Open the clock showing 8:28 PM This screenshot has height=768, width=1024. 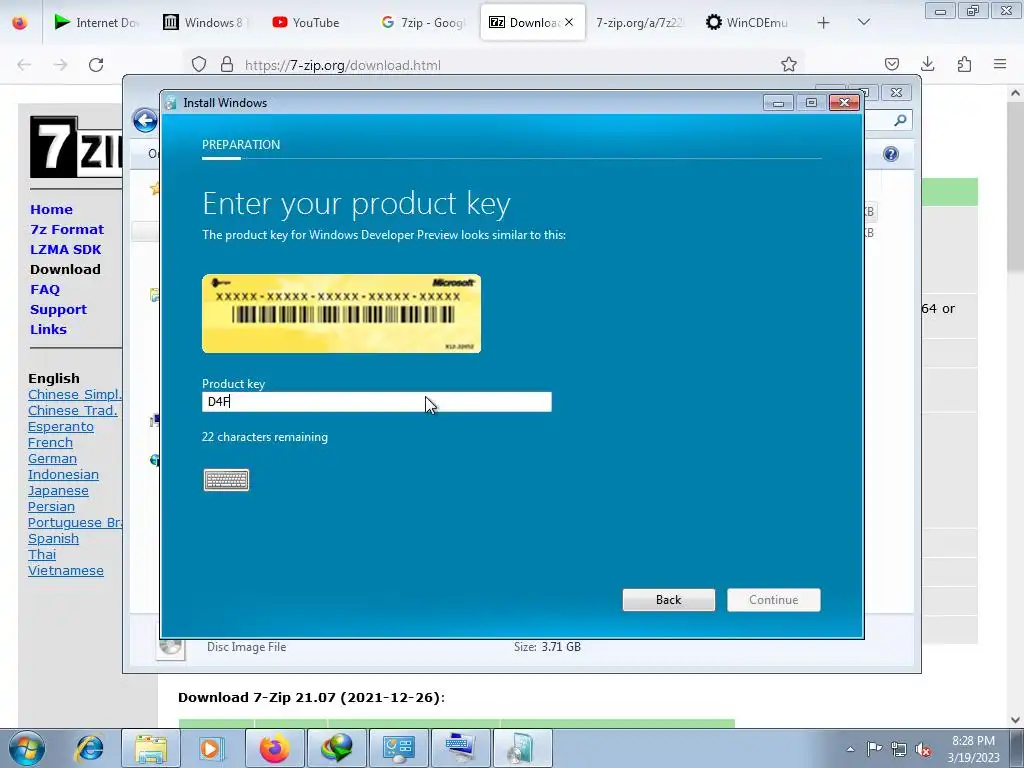[x=973, y=749]
